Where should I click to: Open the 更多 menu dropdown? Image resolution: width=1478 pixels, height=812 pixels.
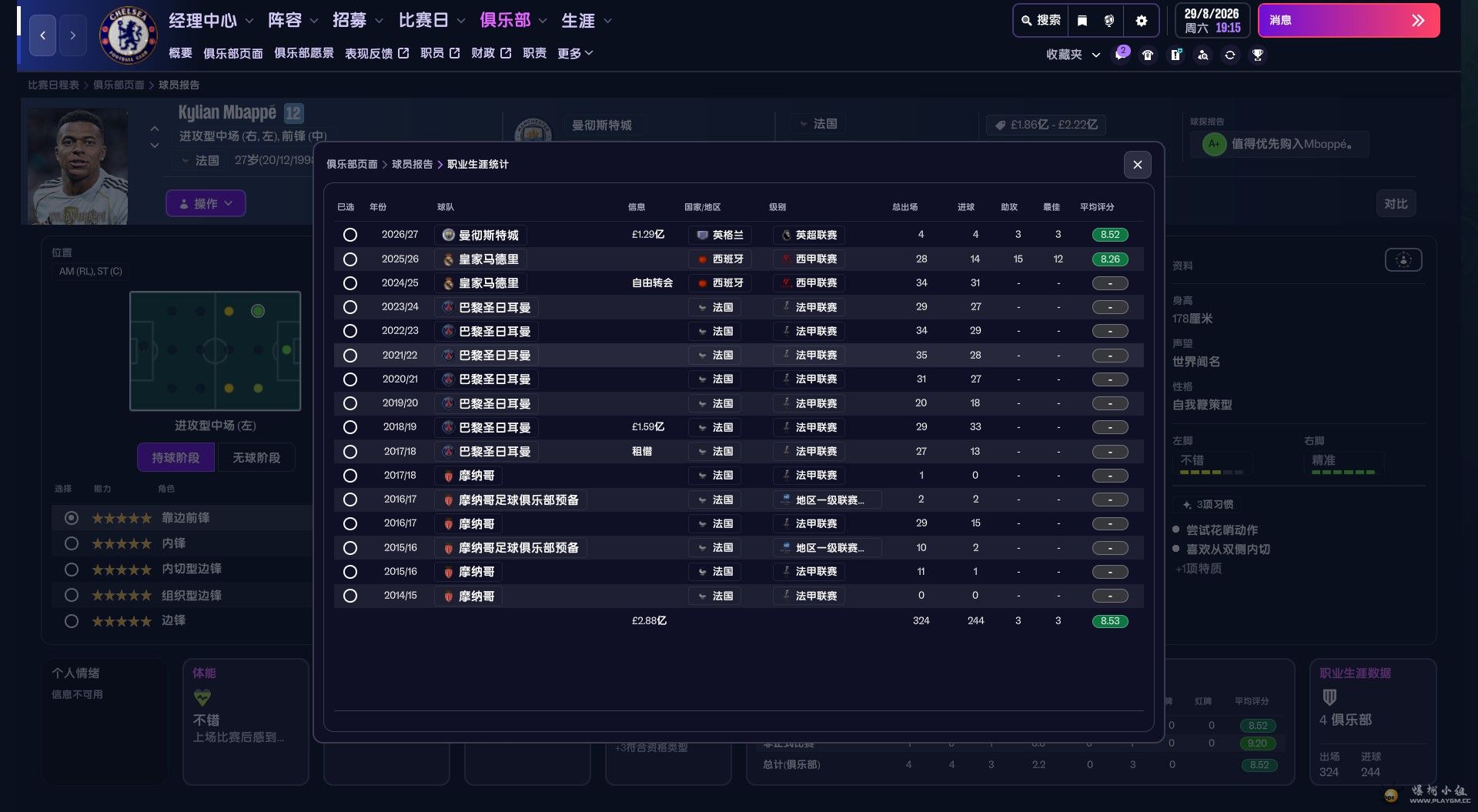(575, 53)
